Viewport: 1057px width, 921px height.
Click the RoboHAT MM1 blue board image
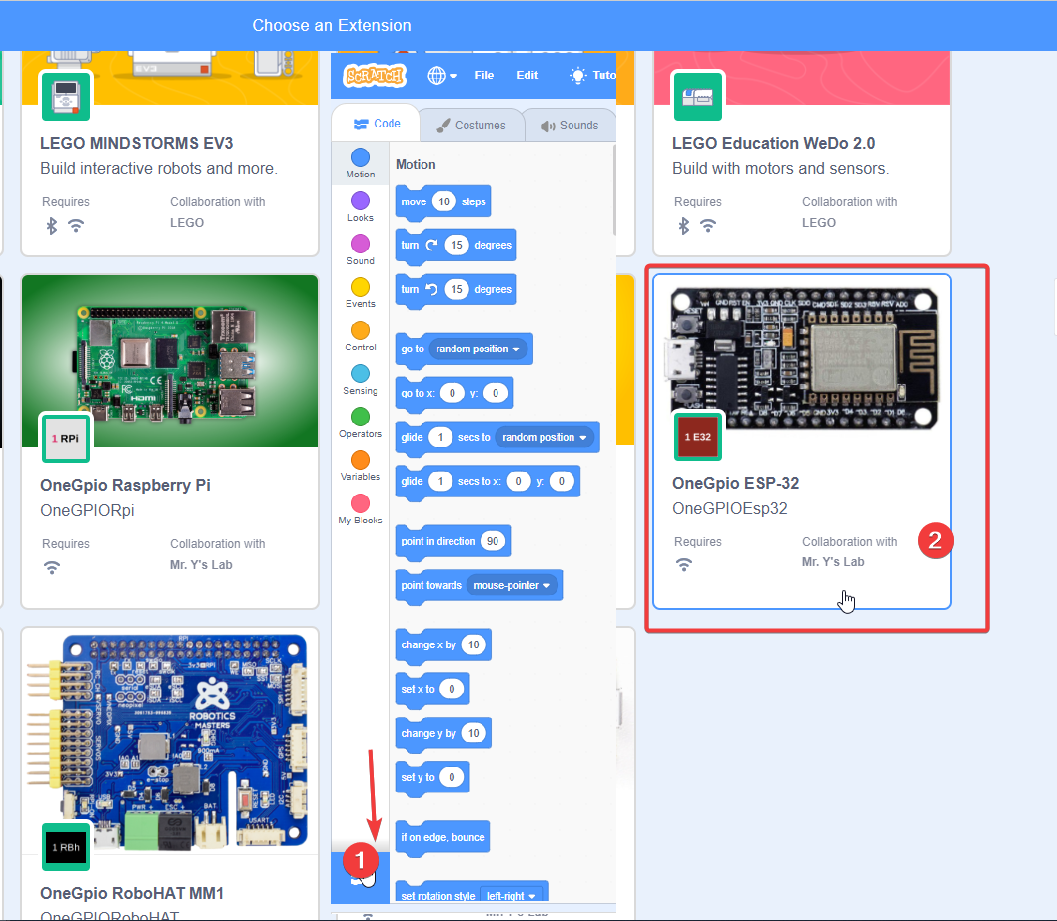pyautogui.click(x=170, y=742)
